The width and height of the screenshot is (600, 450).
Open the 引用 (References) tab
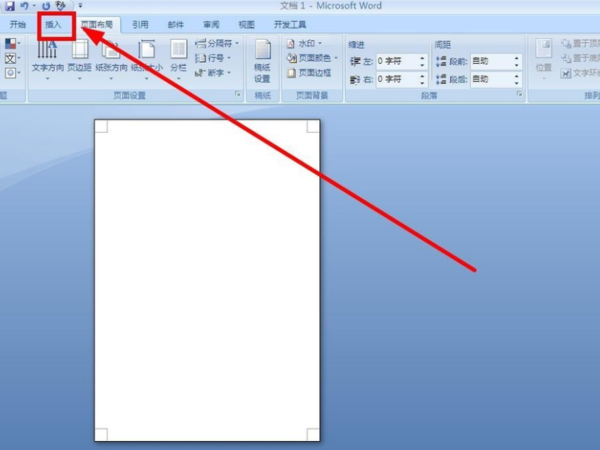(x=140, y=25)
